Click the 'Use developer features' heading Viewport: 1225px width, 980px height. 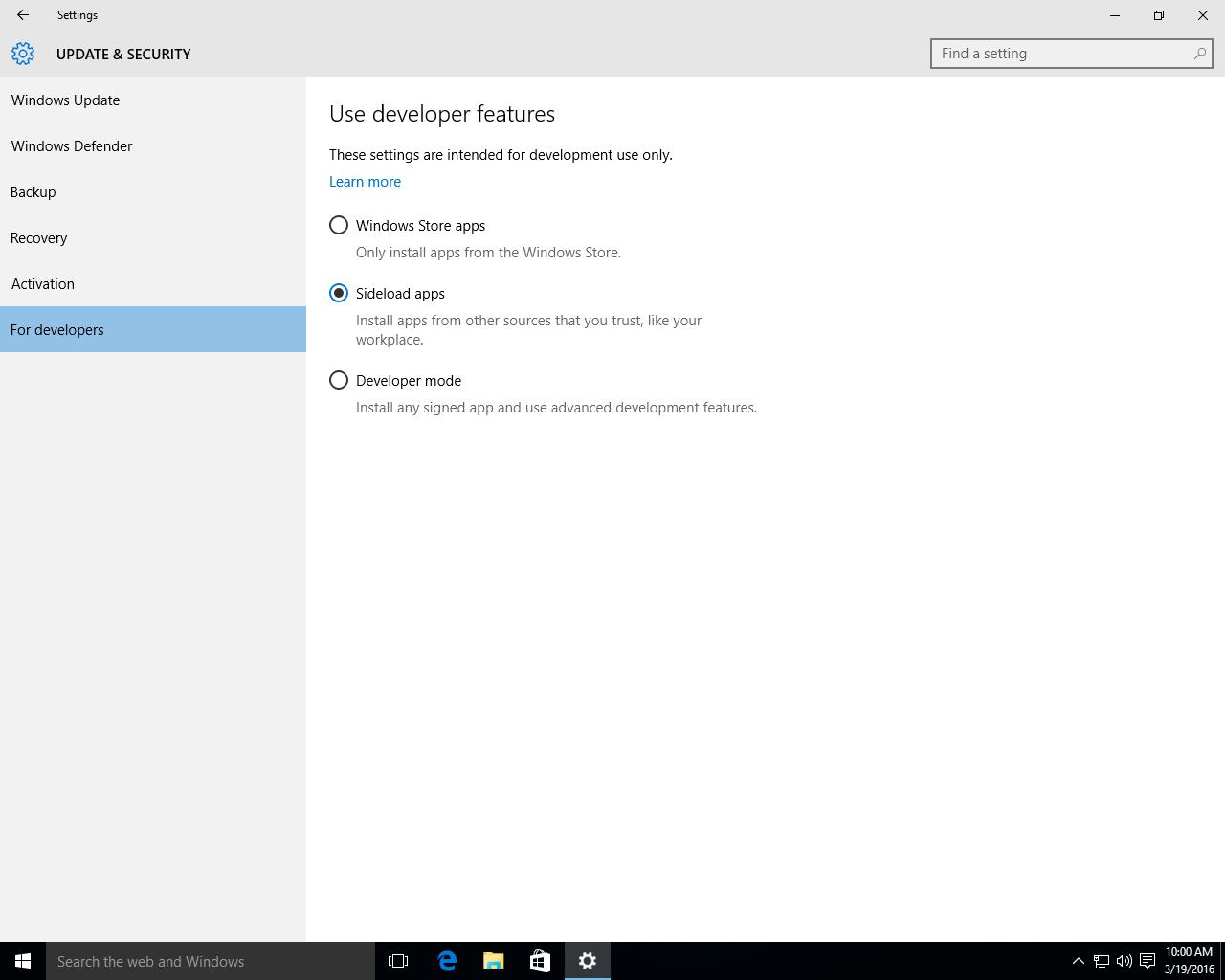point(442,113)
